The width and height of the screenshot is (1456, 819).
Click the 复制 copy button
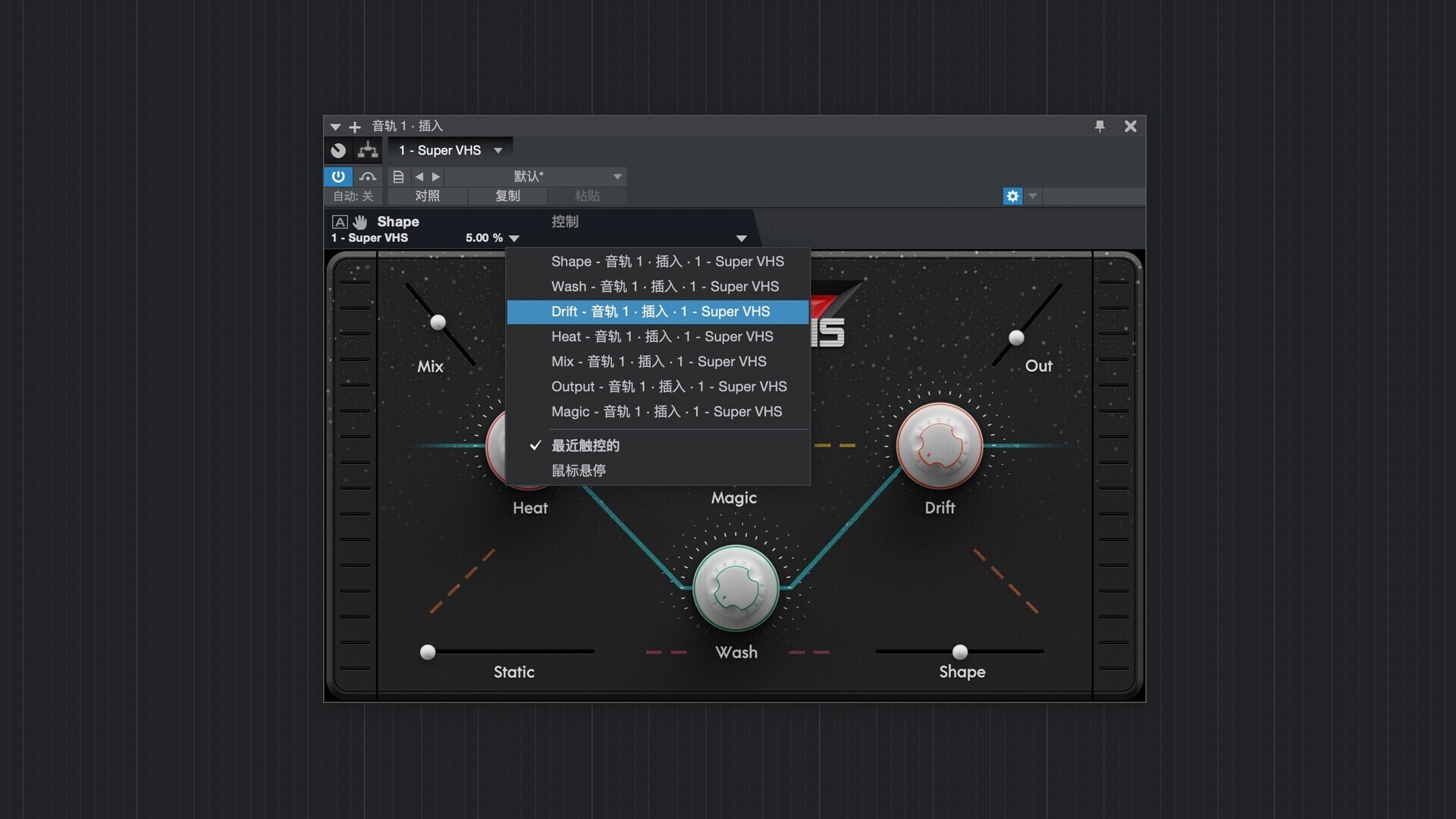[x=507, y=196]
